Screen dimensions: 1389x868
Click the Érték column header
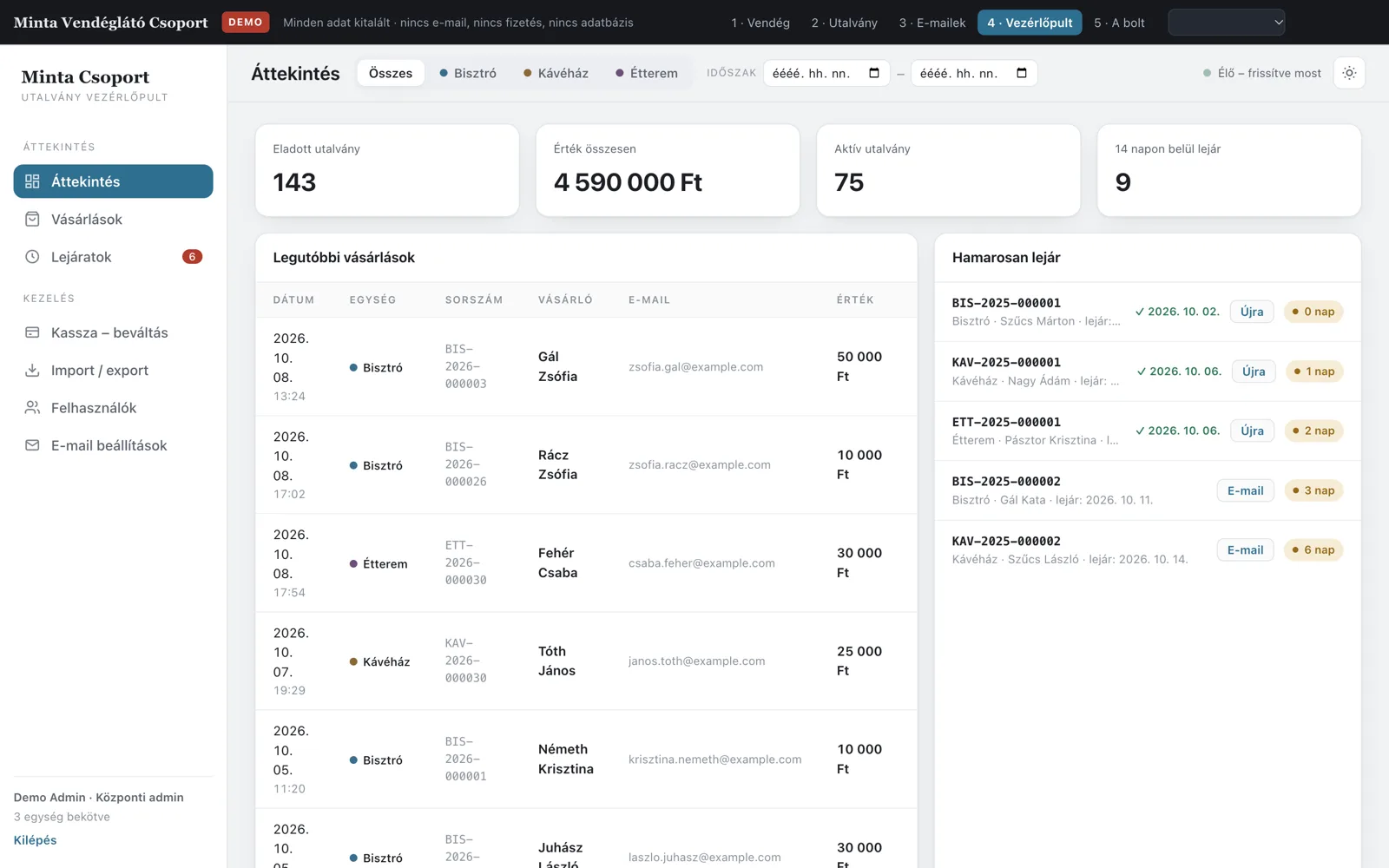pyautogui.click(x=855, y=299)
